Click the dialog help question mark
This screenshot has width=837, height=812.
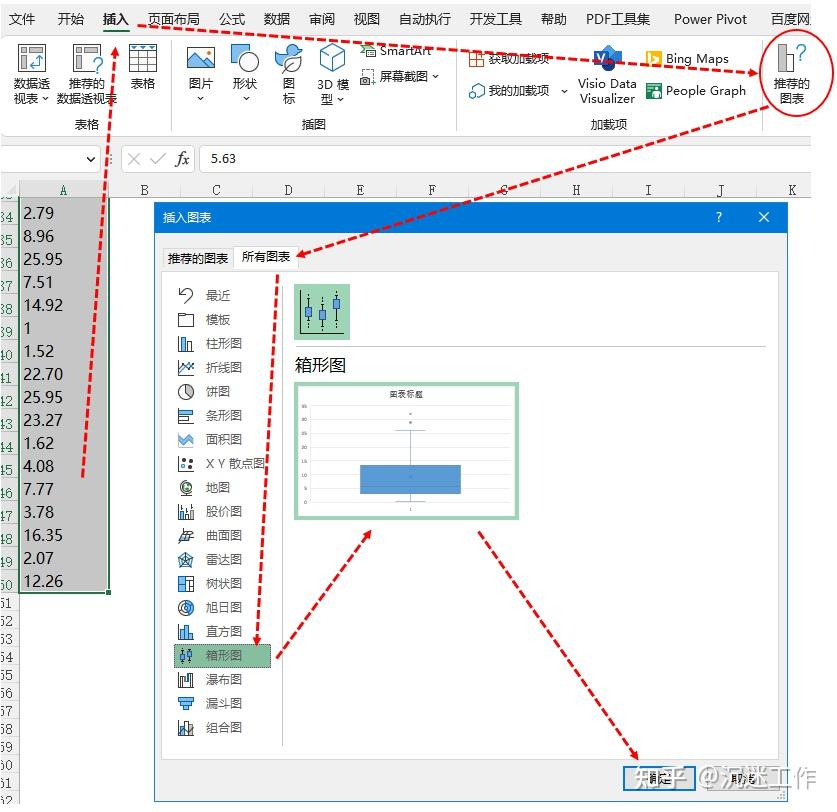[x=718, y=217]
